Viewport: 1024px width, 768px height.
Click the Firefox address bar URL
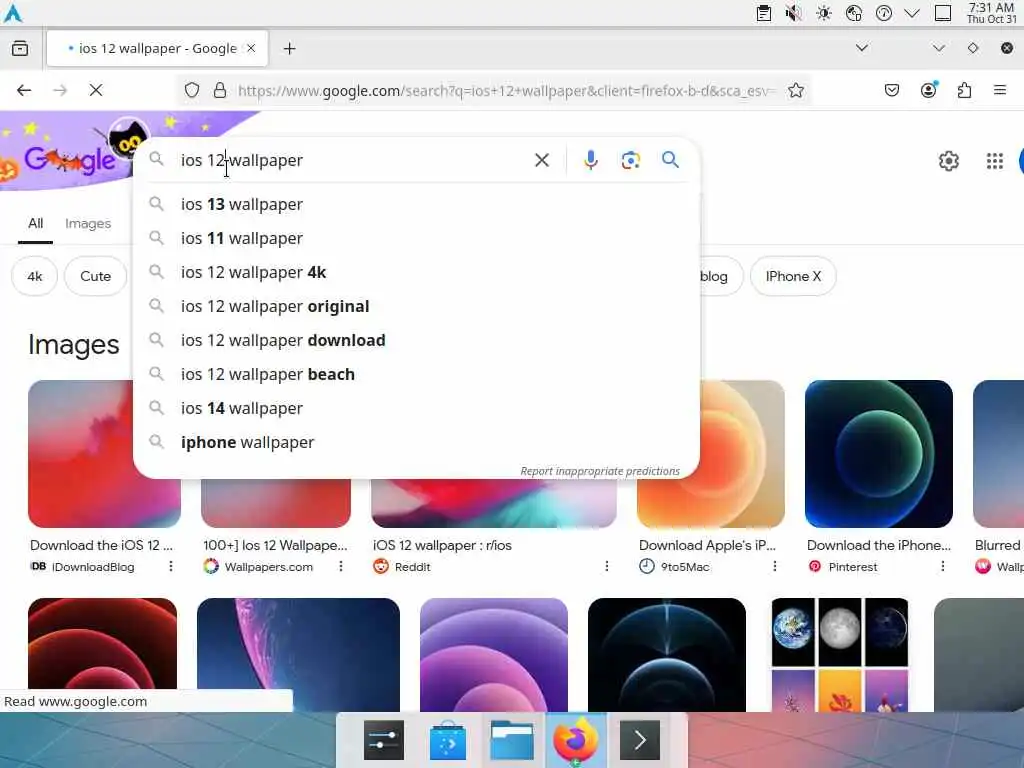click(506, 90)
